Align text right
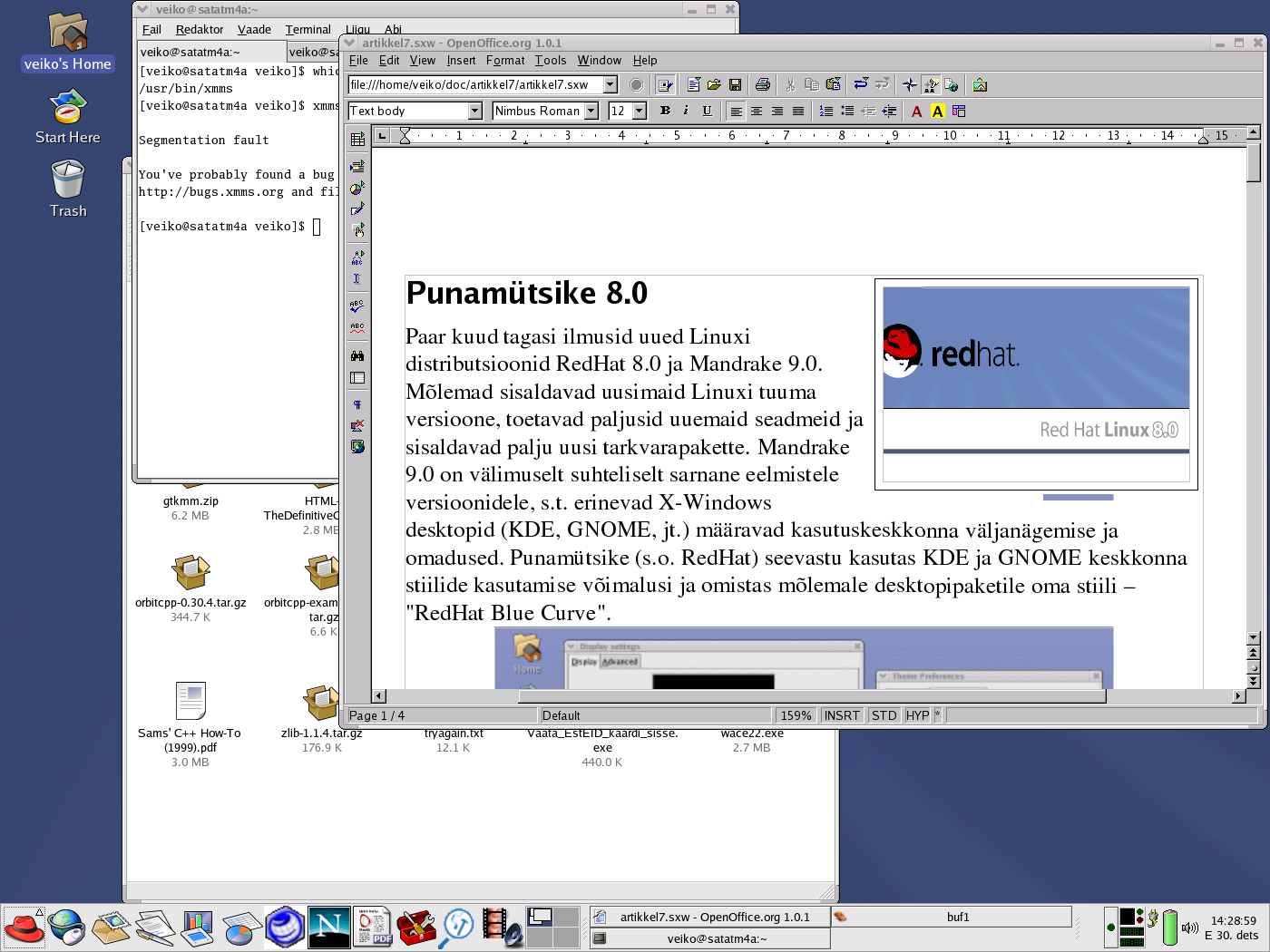Image resolution: width=1270 pixels, height=952 pixels. 777,111
